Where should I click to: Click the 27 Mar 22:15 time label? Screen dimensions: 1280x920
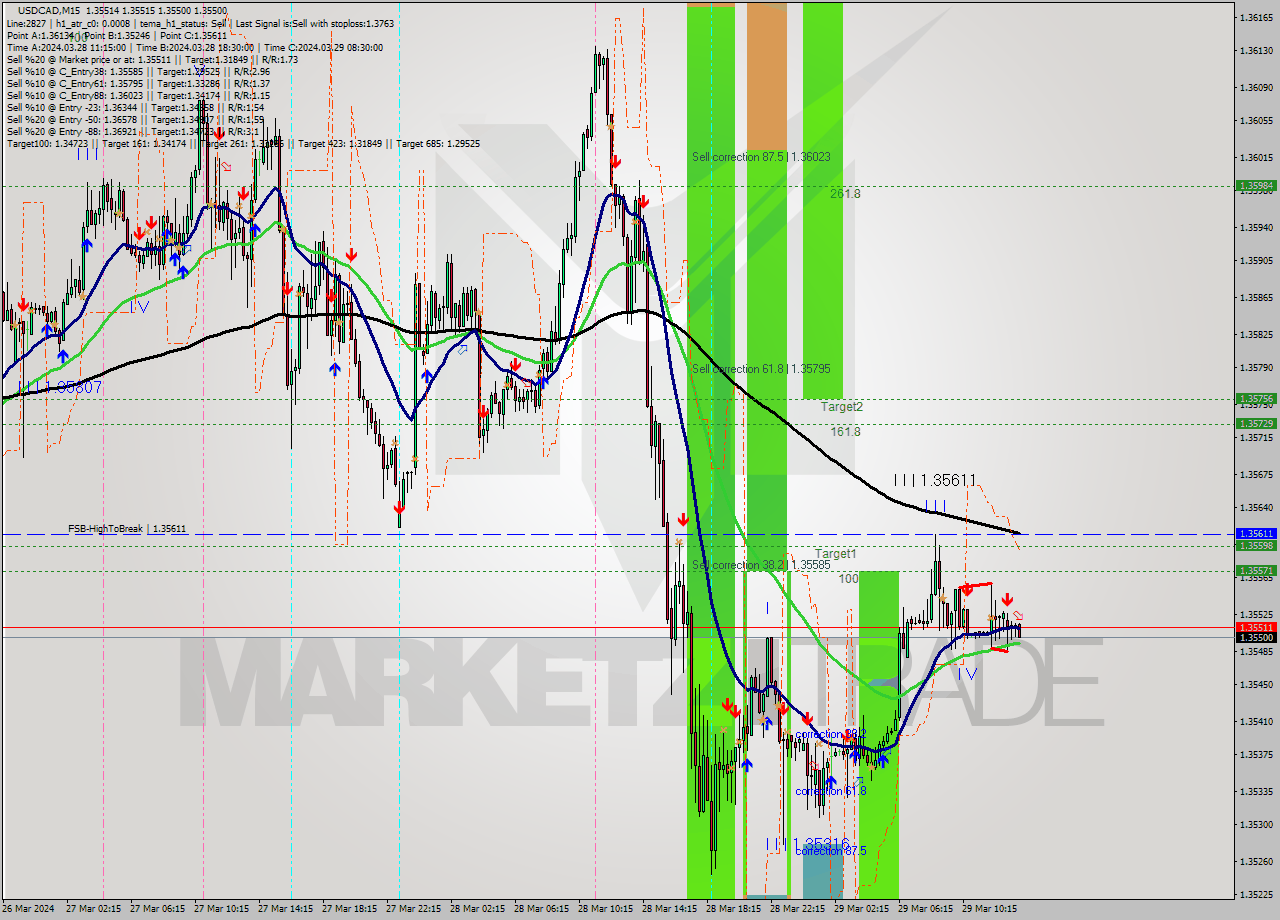(414, 909)
